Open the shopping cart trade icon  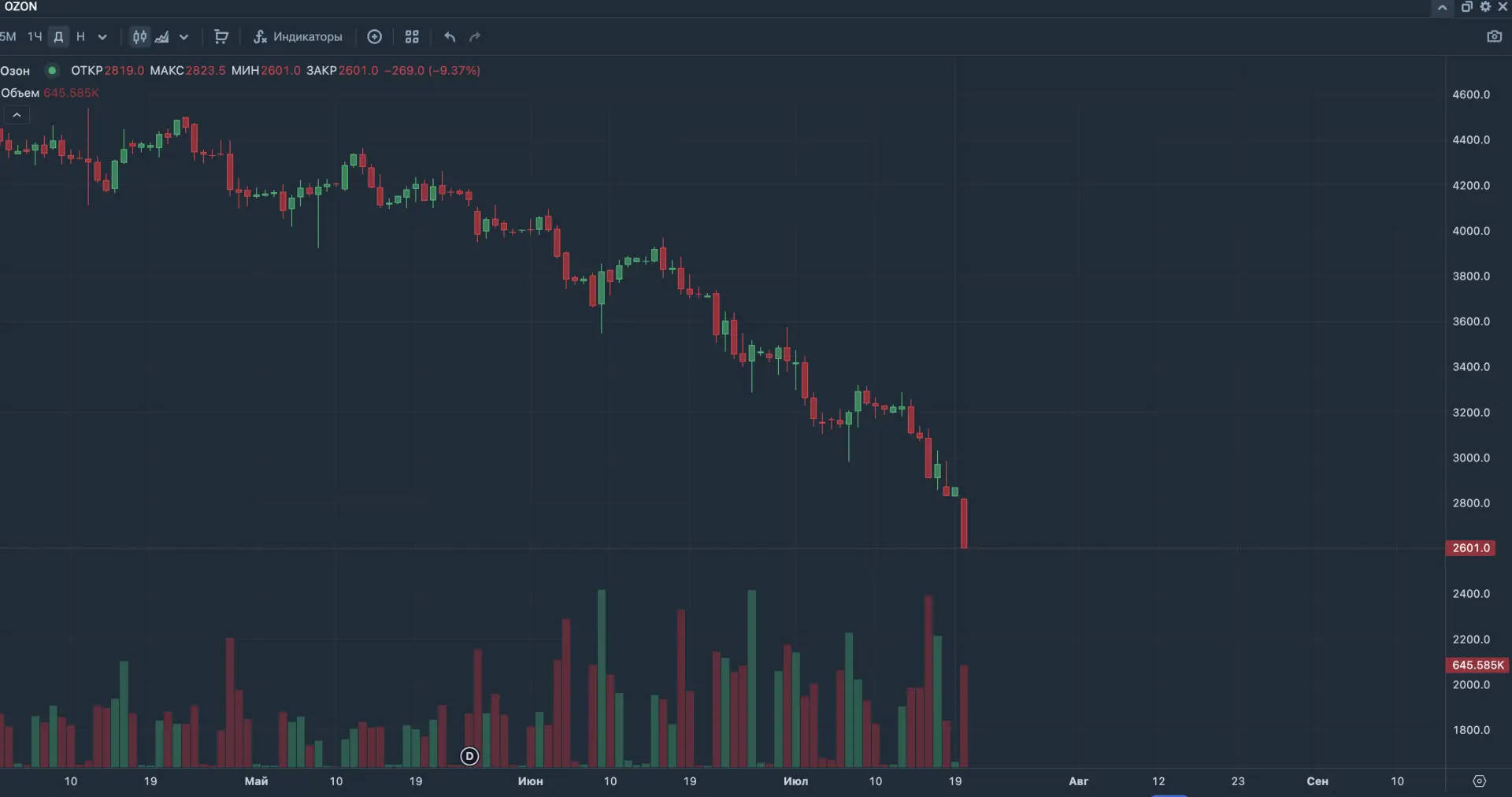tap(221, 36)
